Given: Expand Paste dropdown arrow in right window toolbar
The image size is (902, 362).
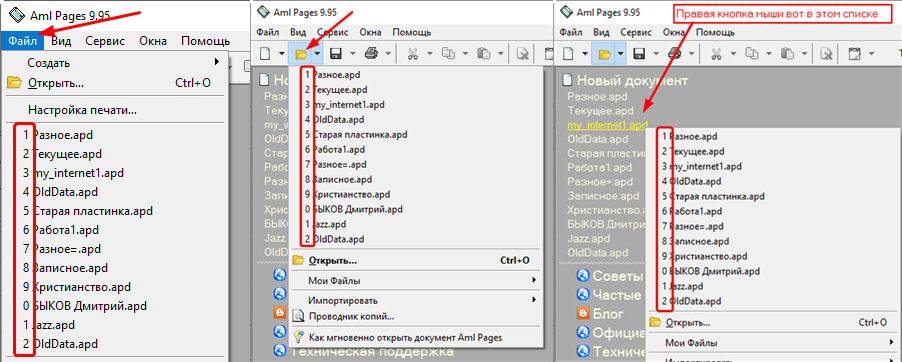Looking at the screenshot, I should [804, 54].
